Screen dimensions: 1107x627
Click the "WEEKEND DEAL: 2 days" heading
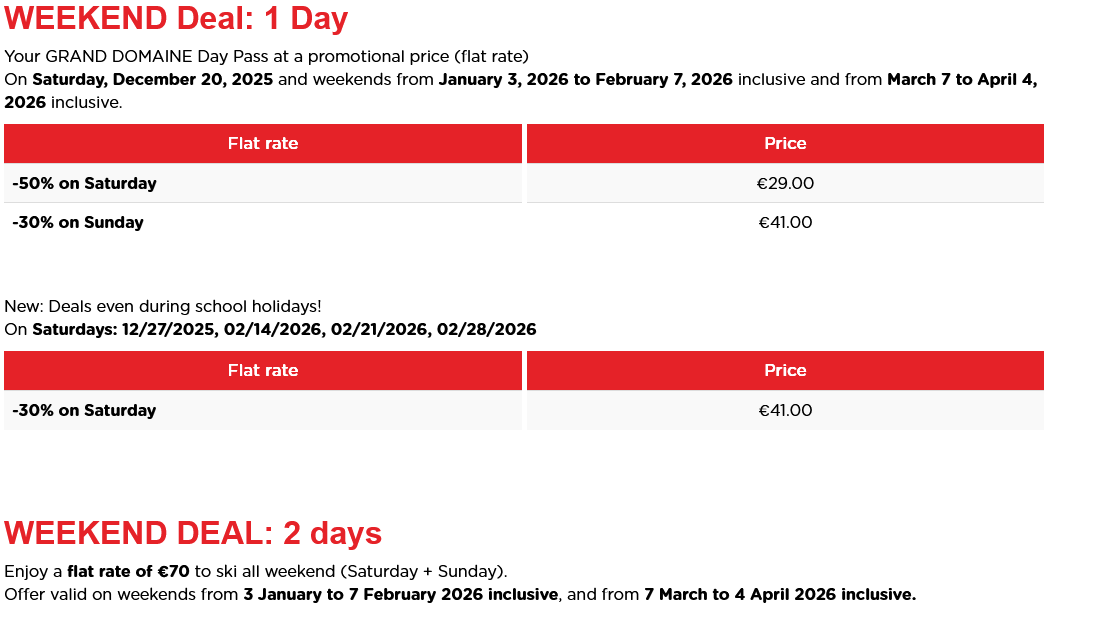[193, 534]
